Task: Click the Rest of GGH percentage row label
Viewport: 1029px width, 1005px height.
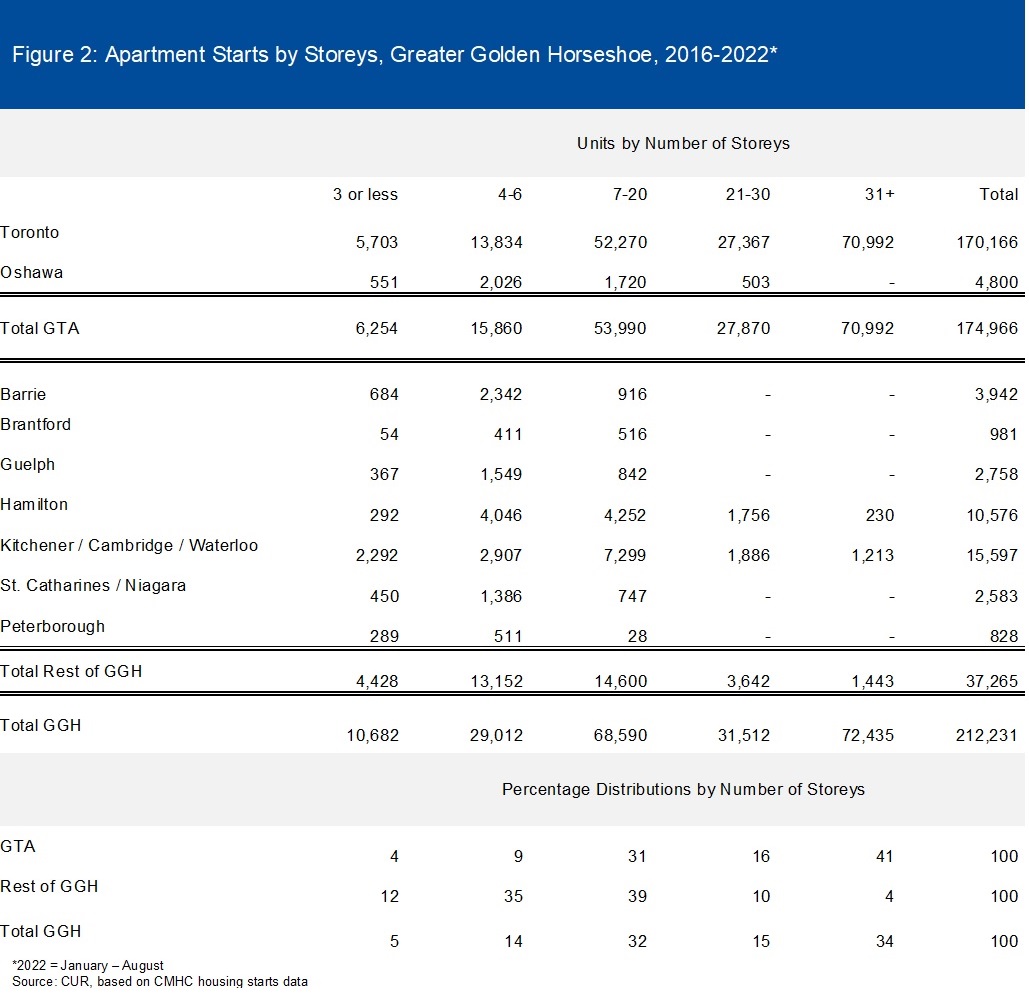Action: 49,886
